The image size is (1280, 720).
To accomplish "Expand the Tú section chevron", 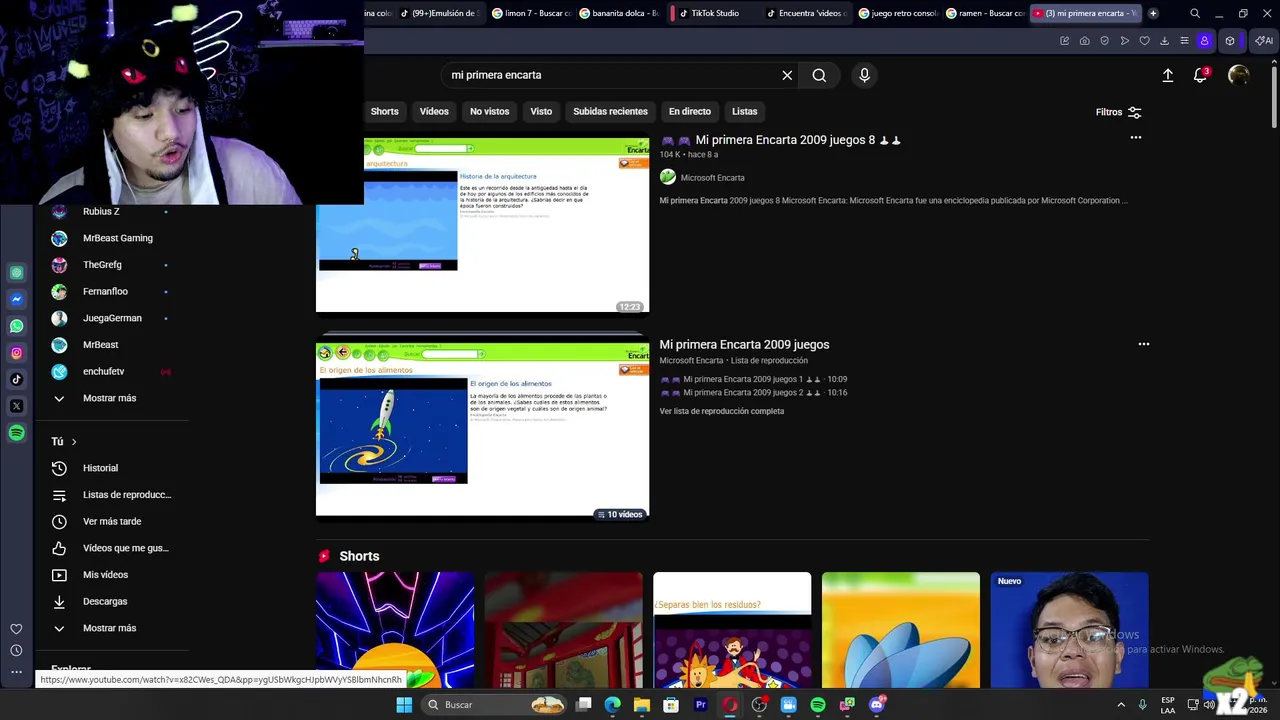I will (x=73, y=442).
